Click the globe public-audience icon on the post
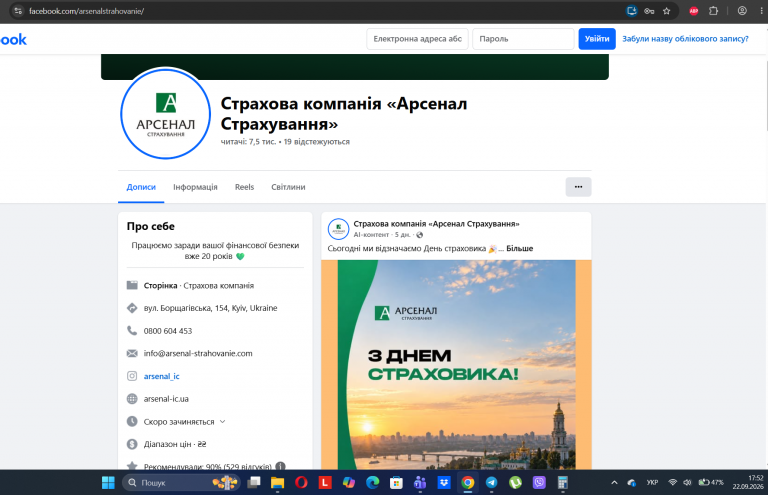Screen dimensions: 768x495 click(419, 235)
